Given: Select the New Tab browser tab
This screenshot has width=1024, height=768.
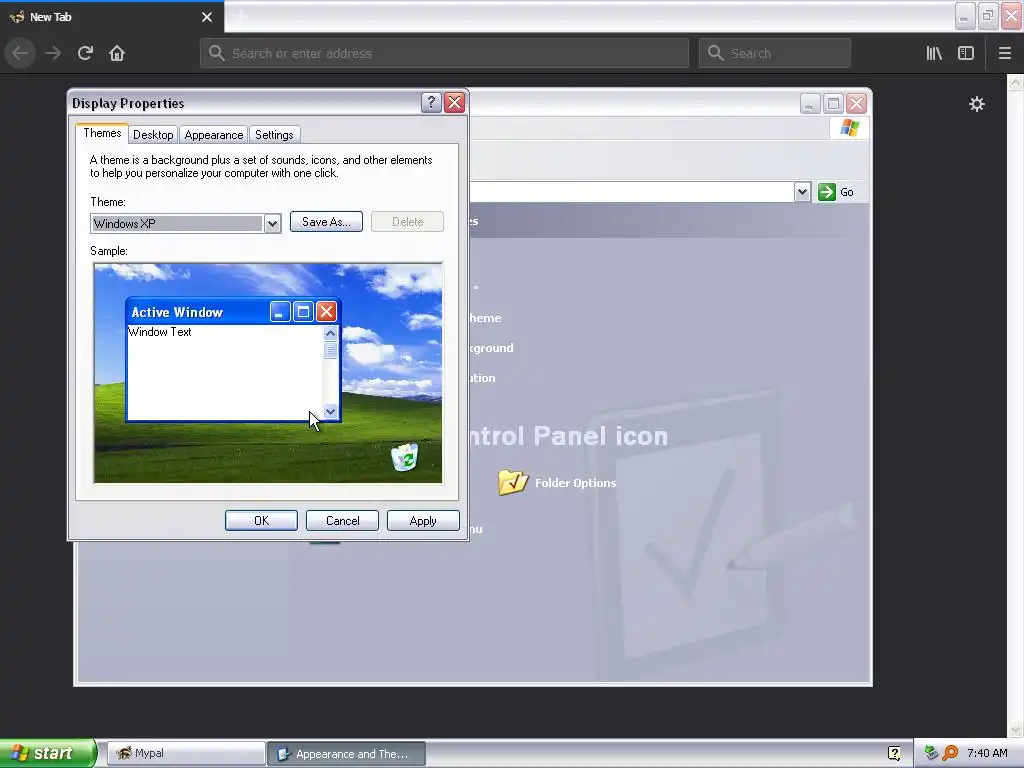Looking at the screenshot, I should (x=112, y=17).
